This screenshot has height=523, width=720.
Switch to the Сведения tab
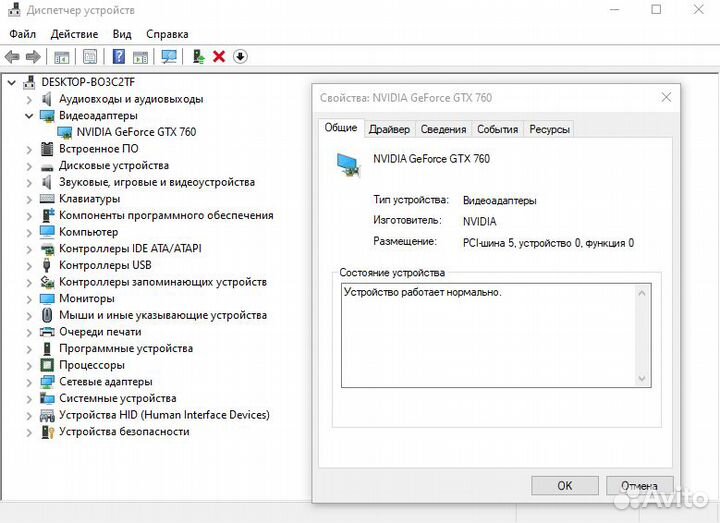[443, 129]
